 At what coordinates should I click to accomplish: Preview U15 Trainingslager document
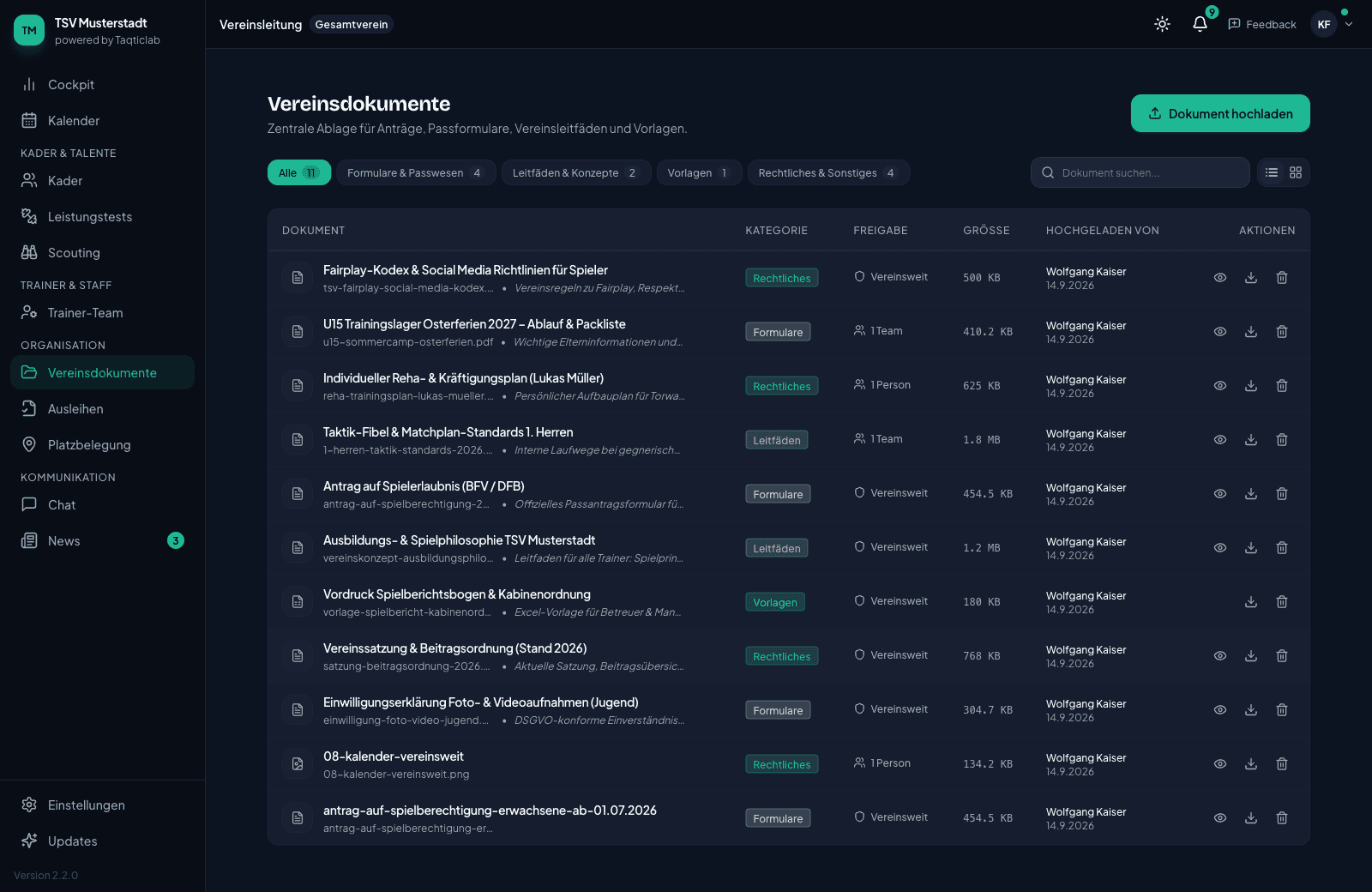click(x=1220, y=331)
